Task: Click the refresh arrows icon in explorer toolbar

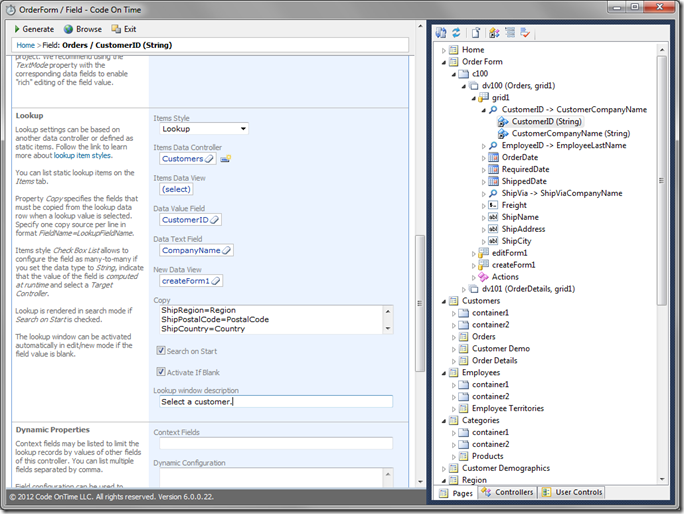Action: tap(456, 33)
